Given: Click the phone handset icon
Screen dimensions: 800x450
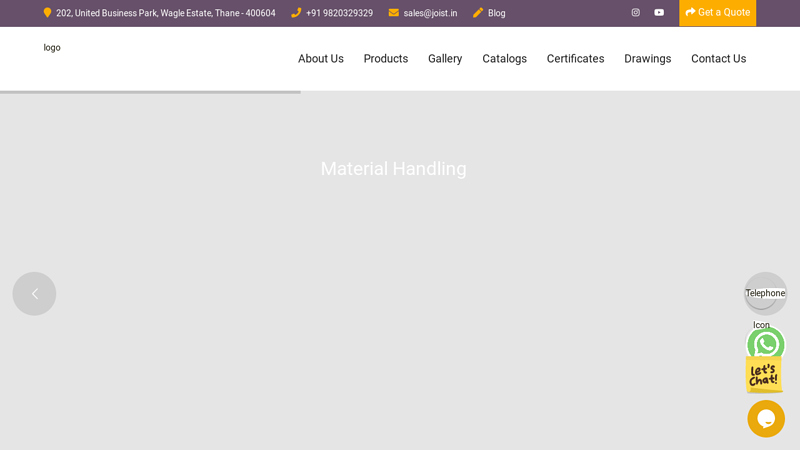Looking at the screenshot, I should click(x=296, y=13).
